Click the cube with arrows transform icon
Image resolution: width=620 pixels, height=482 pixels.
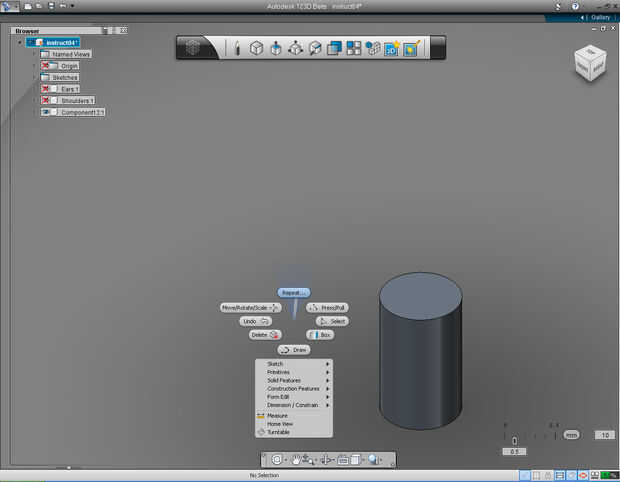point(295,48)
